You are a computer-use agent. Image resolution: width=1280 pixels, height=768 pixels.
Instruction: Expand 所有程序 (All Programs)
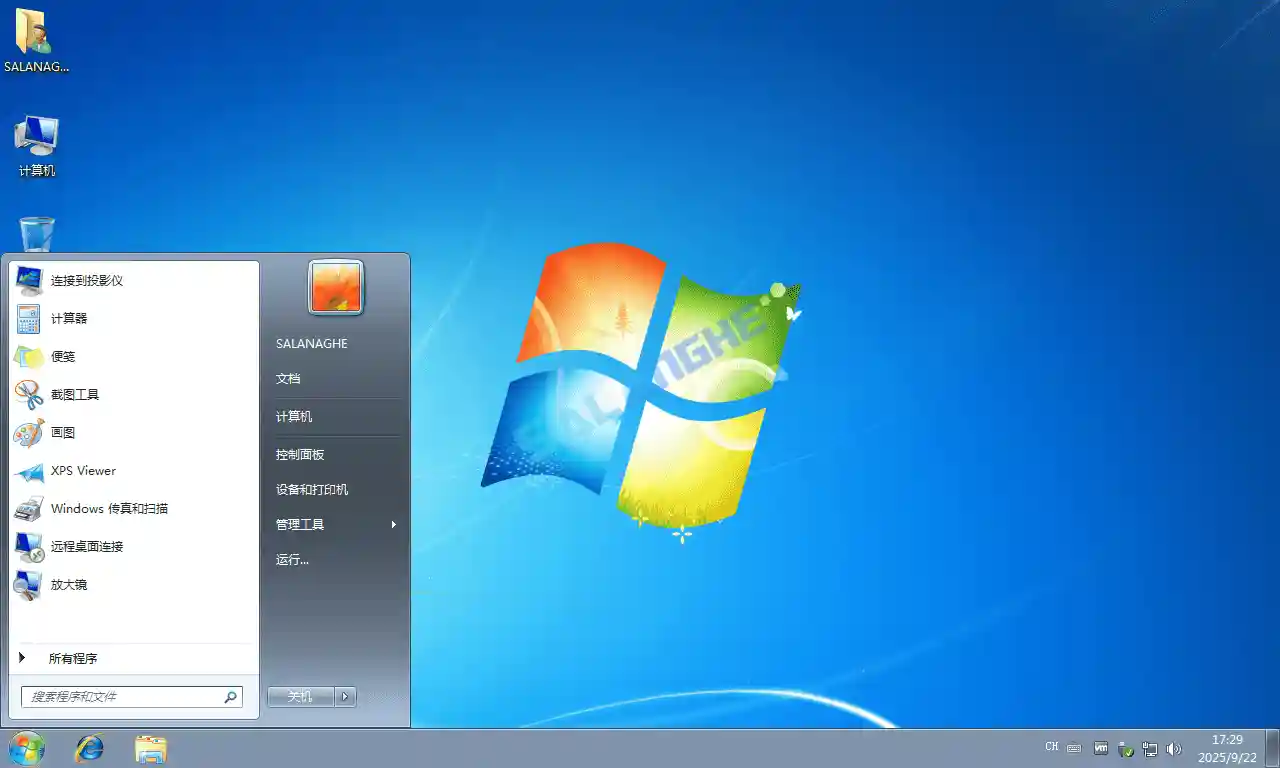coord(74,658)
